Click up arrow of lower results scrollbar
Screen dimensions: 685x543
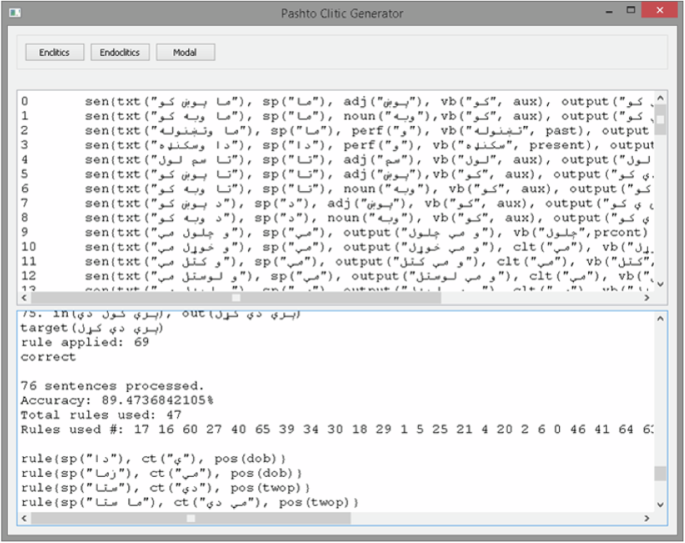click(x=660, y=318)
